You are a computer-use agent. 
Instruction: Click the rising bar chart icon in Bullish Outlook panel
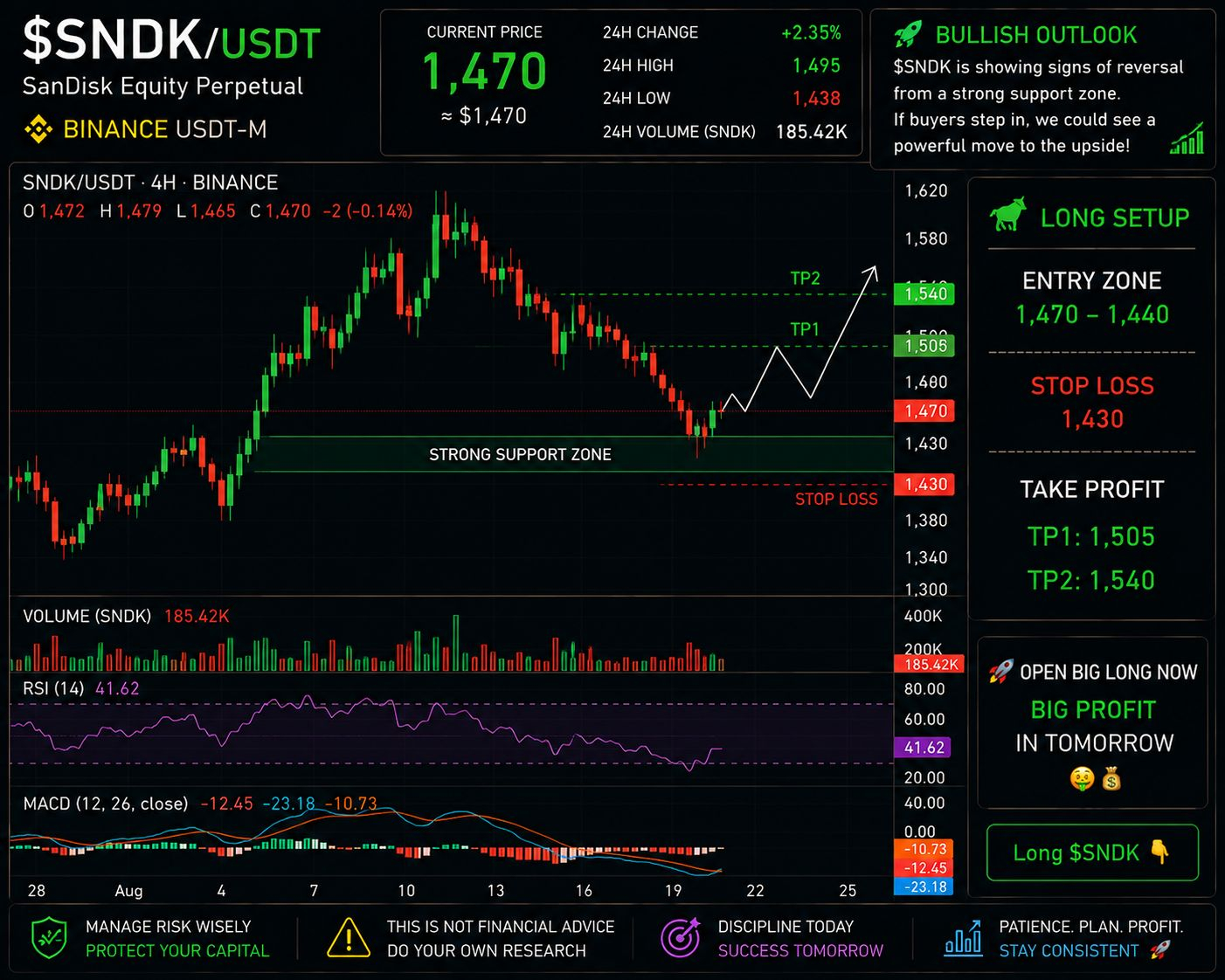pos(1187,138)
